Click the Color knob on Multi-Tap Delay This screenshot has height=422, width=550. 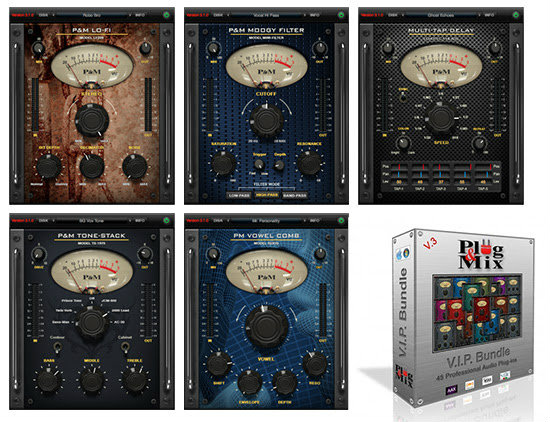point(403,143)
